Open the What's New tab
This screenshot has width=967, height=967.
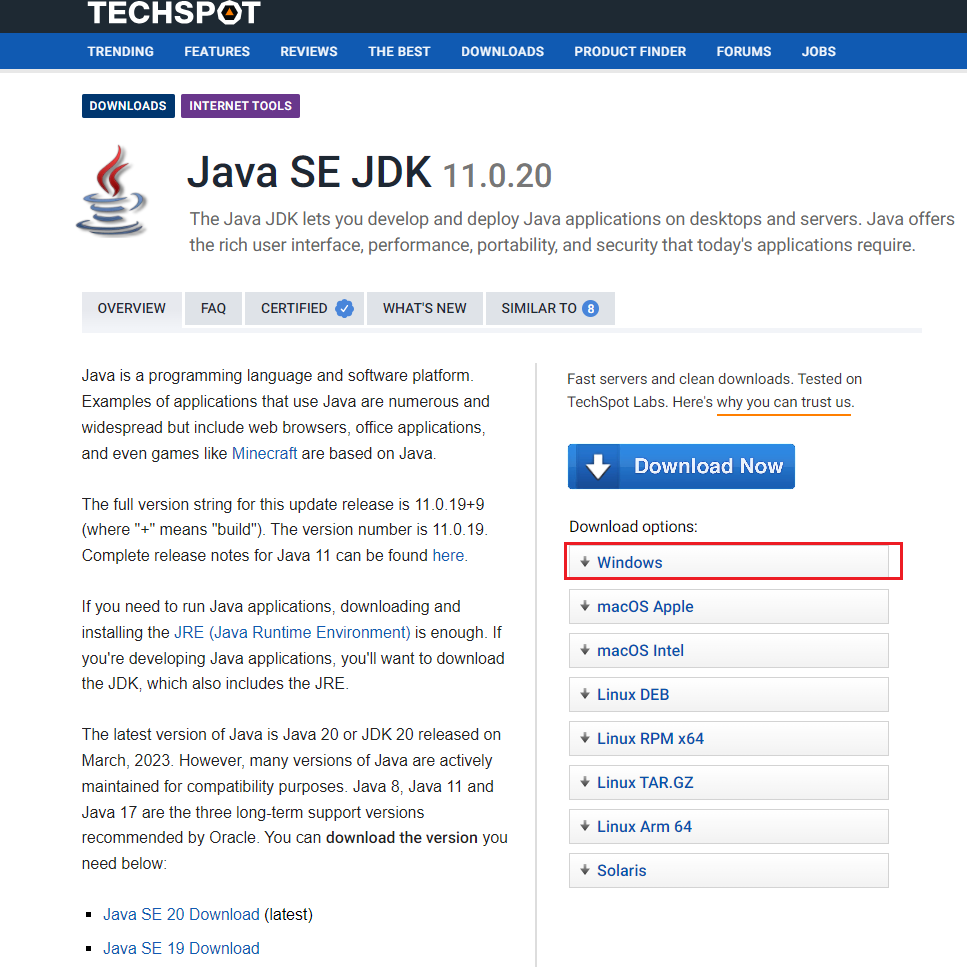coord(425,308)
